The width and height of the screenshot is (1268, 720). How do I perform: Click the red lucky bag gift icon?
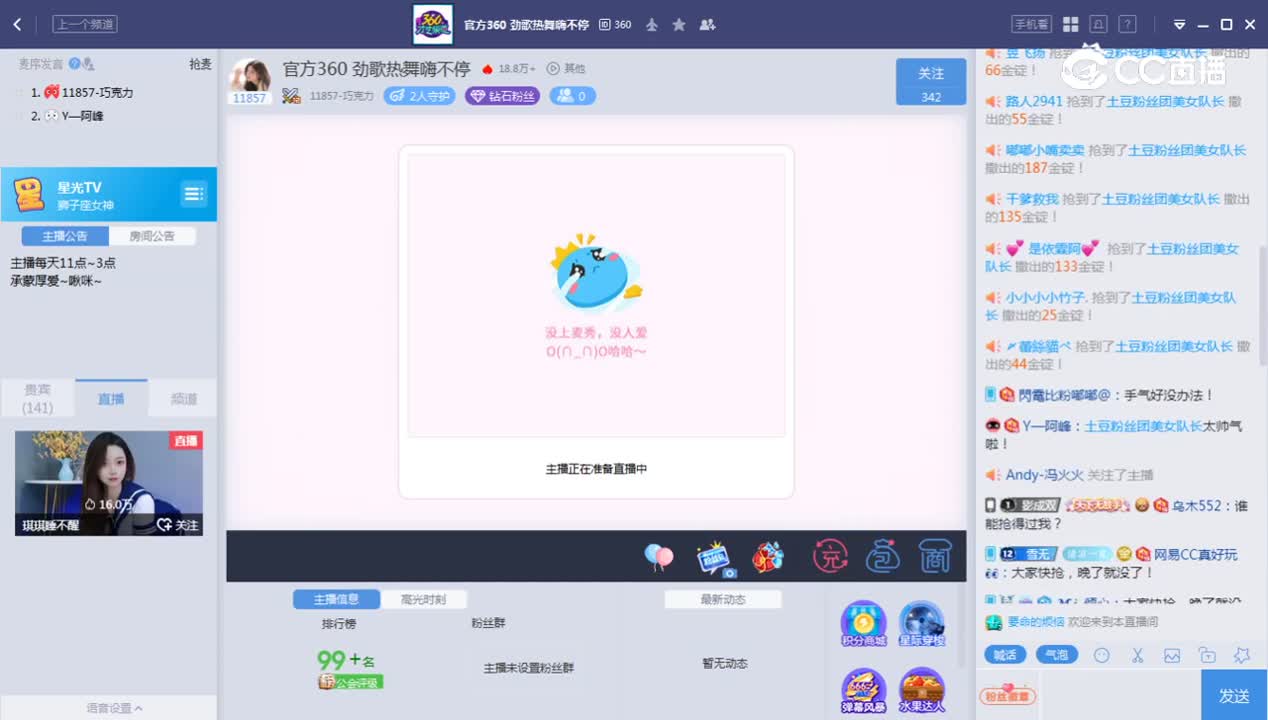(768, 557)
